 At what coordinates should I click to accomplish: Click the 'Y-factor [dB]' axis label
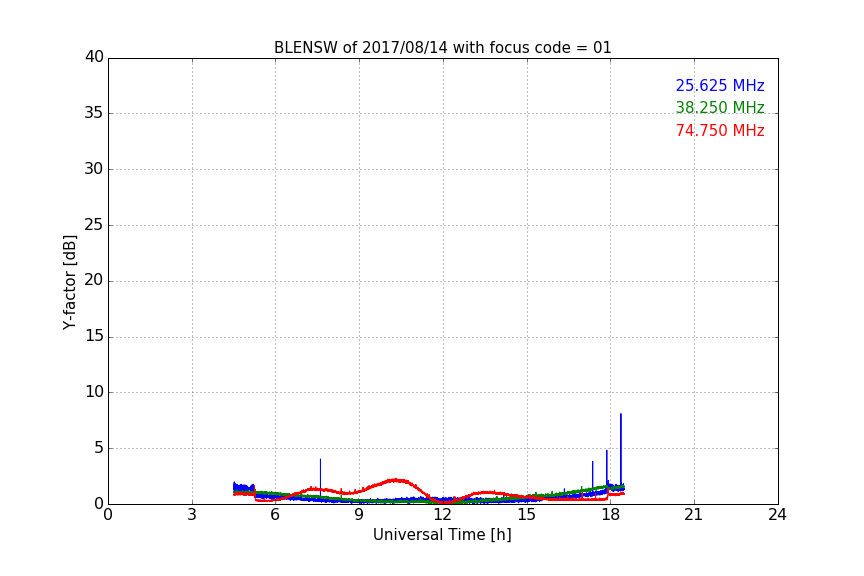[x=69, y=282]
